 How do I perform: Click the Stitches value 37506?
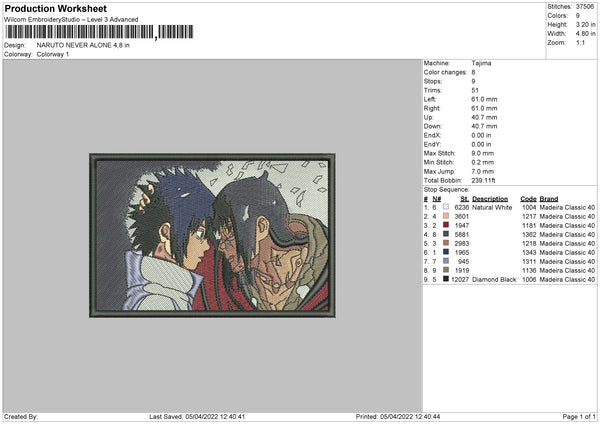[585, 7]
